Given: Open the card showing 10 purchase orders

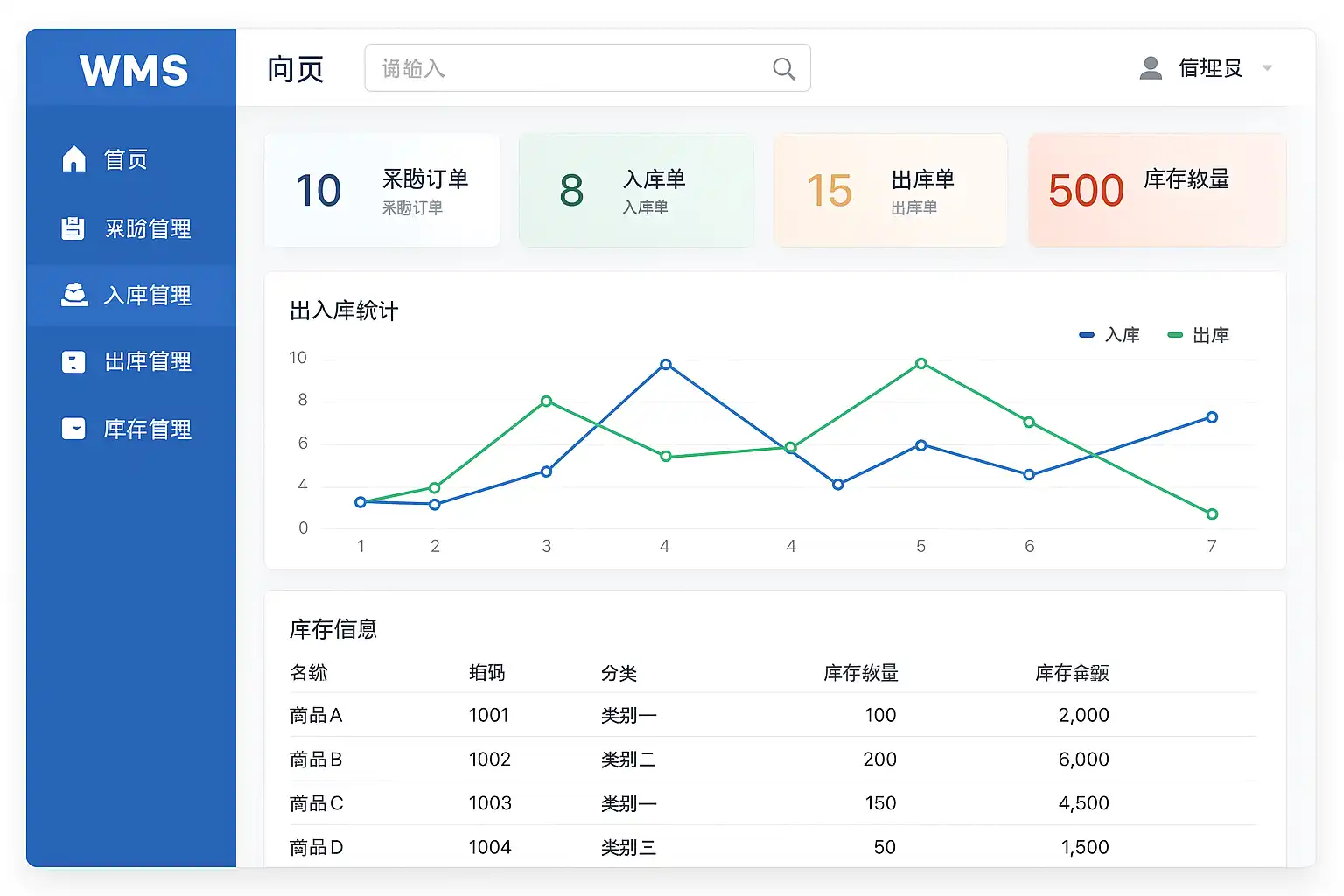Looking at the screenshot, I should pos(381,191).
